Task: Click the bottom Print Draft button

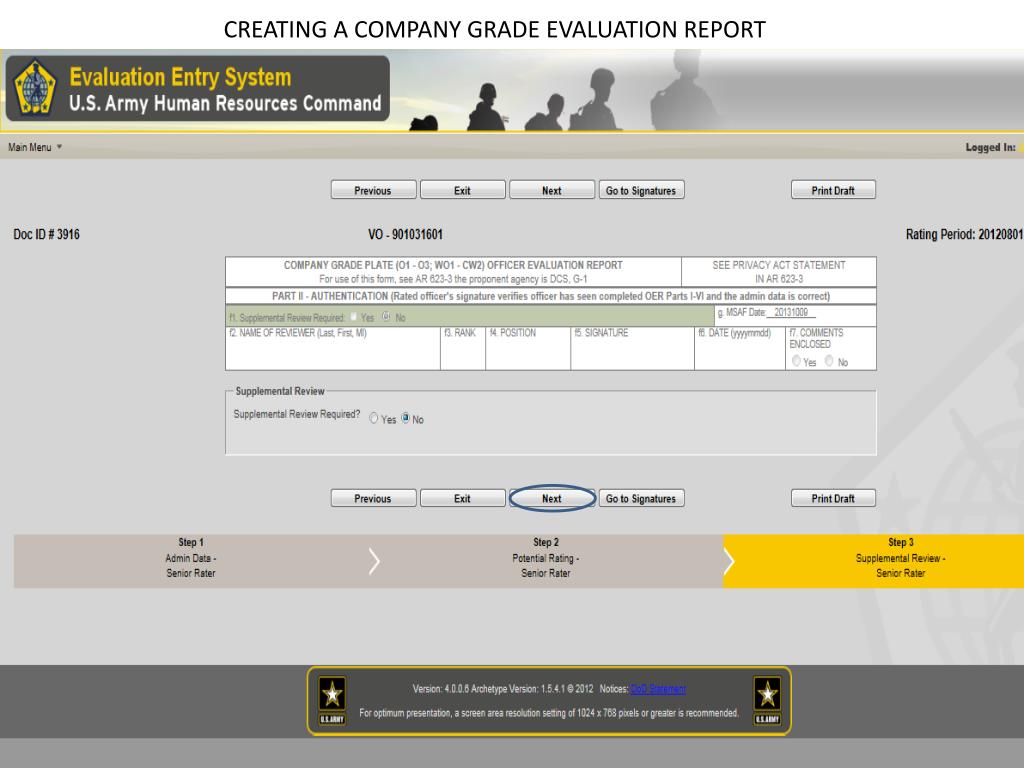Action: tap(833, 498)
